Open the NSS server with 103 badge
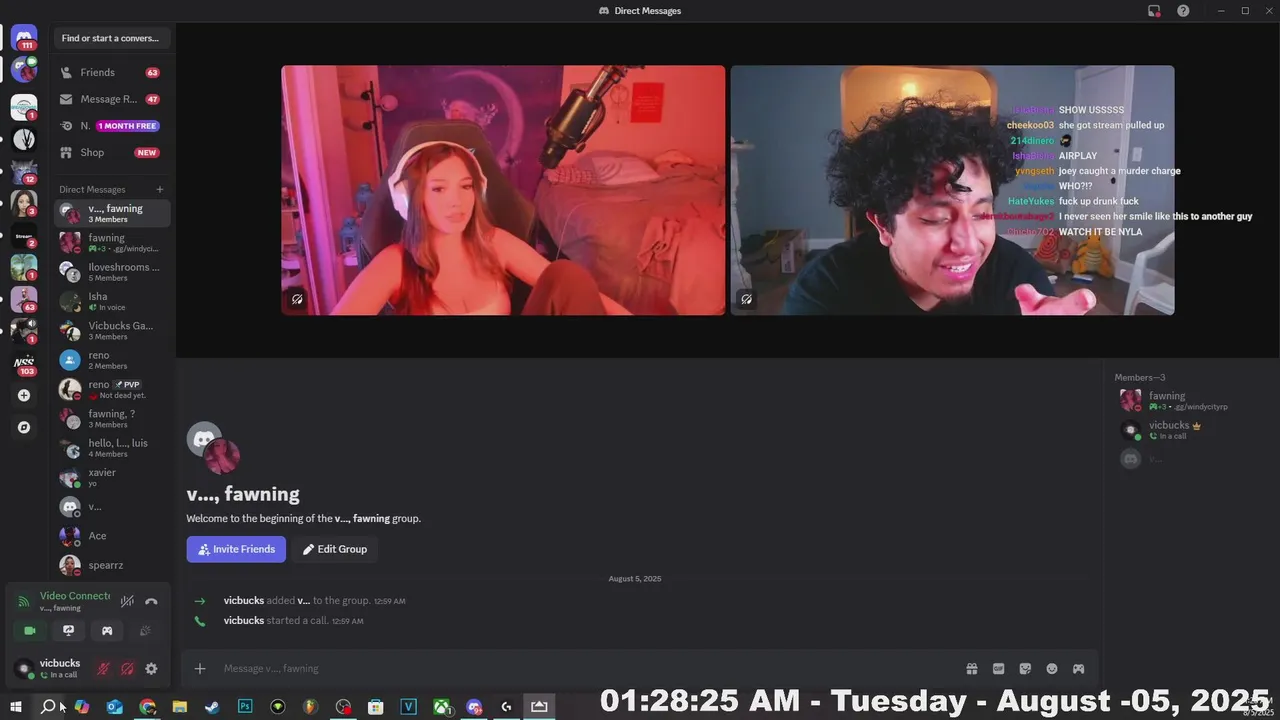 (24, 363)
